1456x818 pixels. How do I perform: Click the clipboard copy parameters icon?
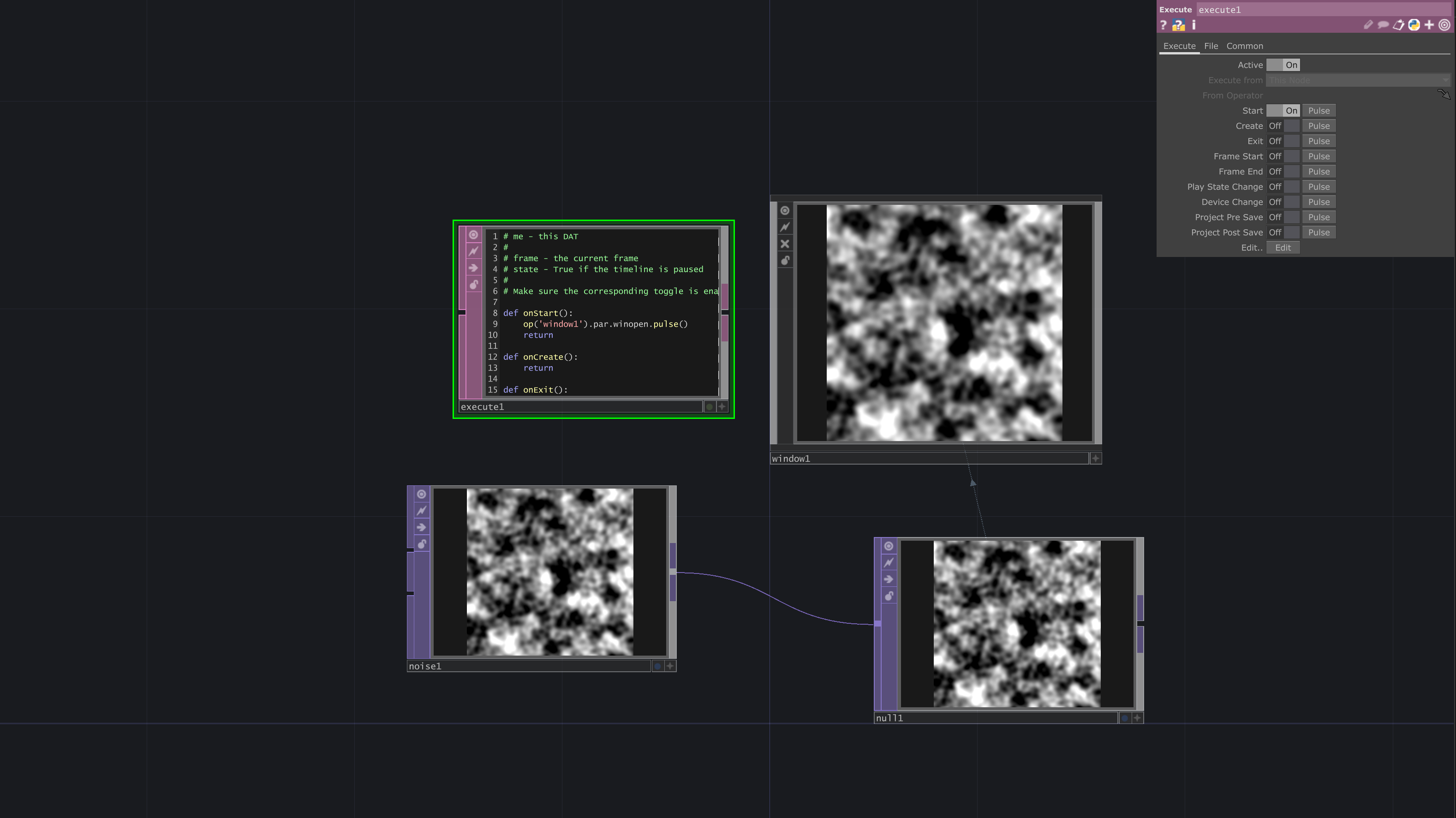pos(1398,25)
